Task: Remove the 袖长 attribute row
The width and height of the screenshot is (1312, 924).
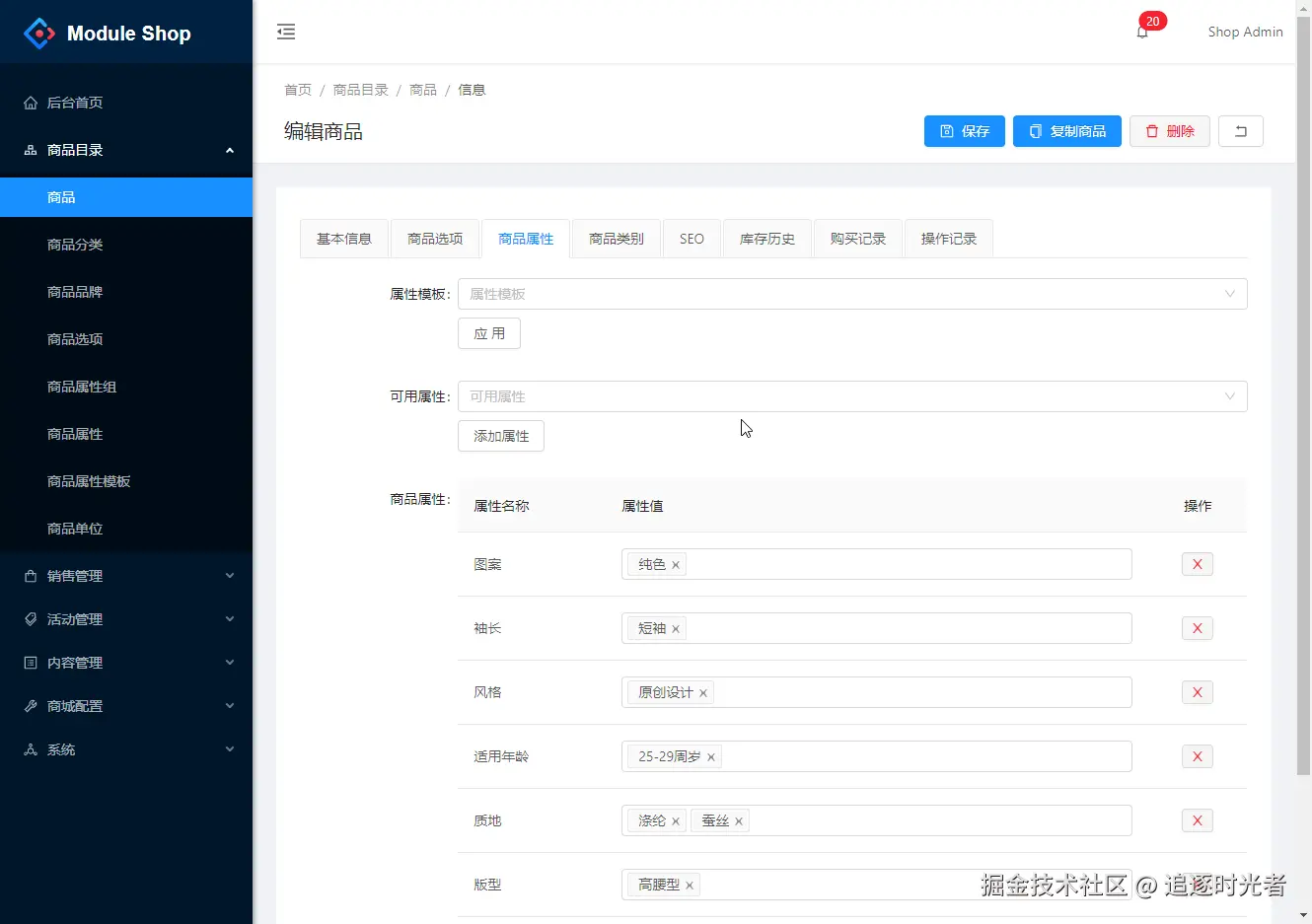Action: point(1198,628)
